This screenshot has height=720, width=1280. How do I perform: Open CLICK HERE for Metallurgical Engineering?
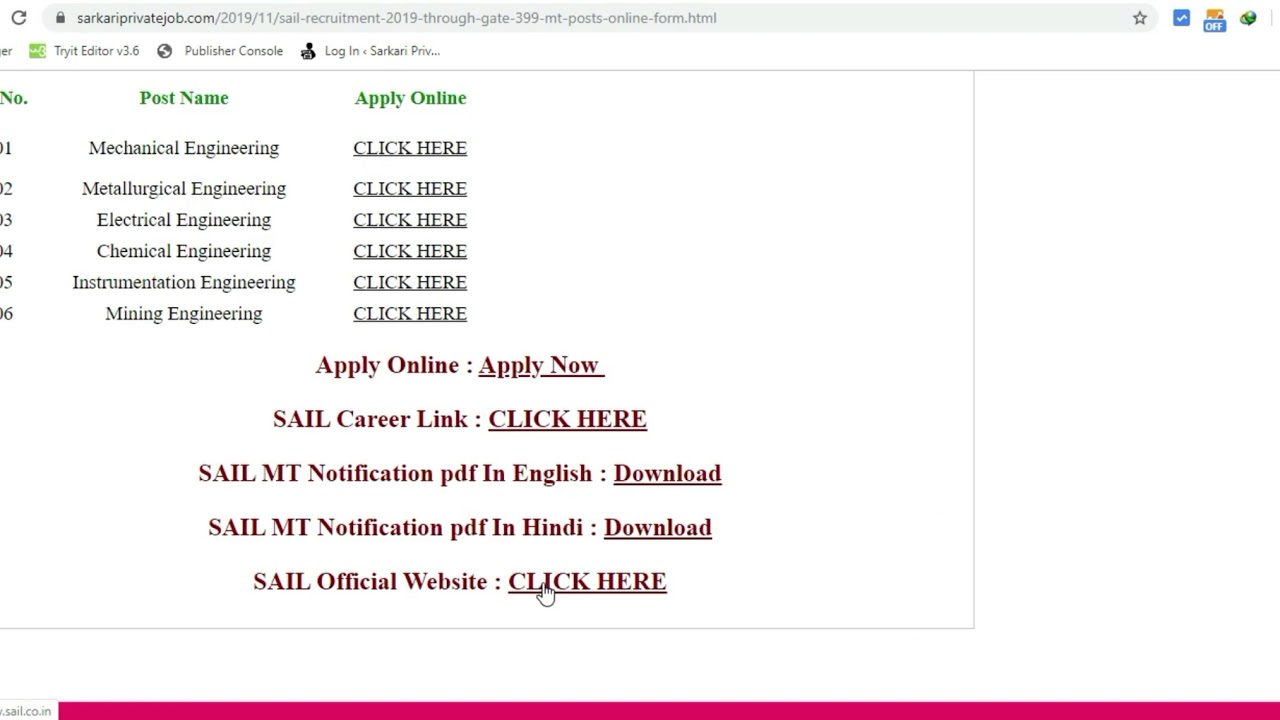pyautogui.click(x=410, y=189)
